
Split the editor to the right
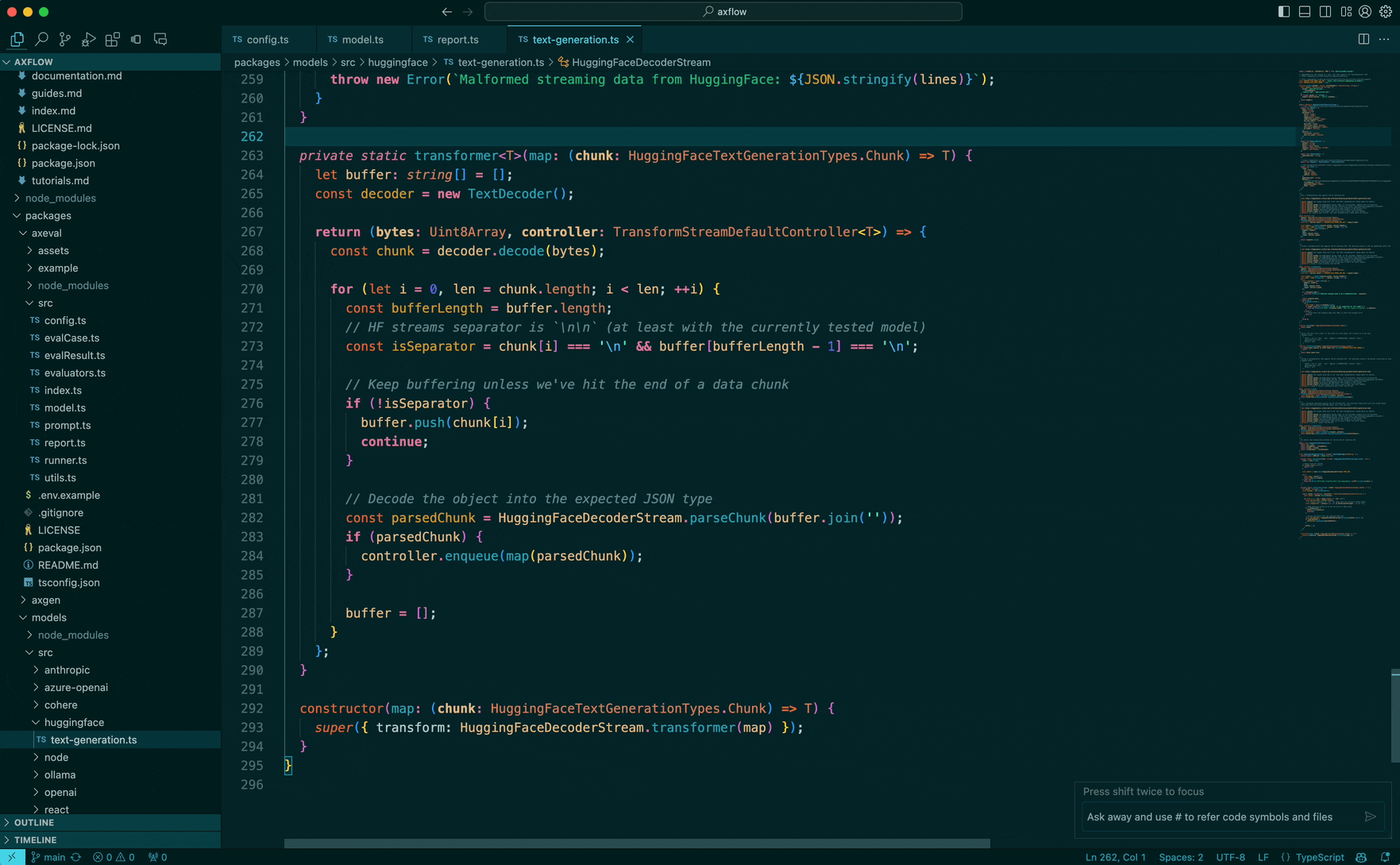pos(1363,39)
